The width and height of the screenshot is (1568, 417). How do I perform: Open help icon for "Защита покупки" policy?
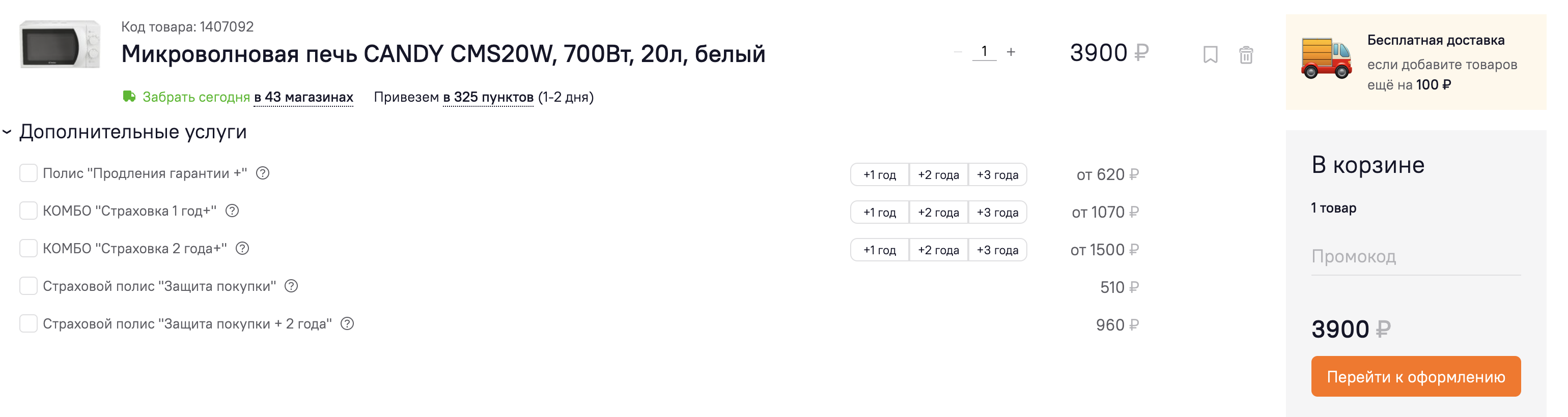click(x=292, y=286)
